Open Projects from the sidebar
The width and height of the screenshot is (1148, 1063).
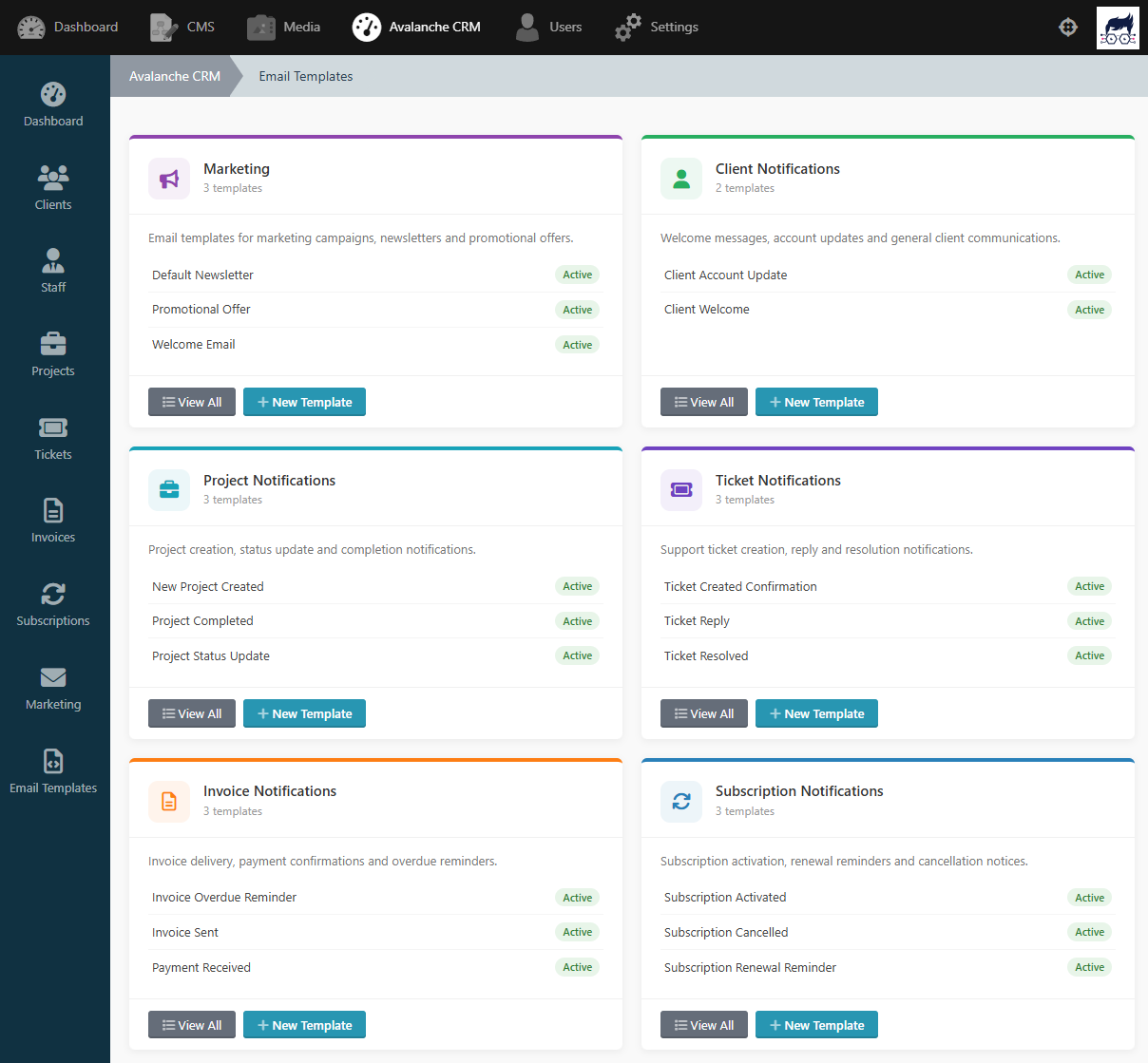click(52, 353)
